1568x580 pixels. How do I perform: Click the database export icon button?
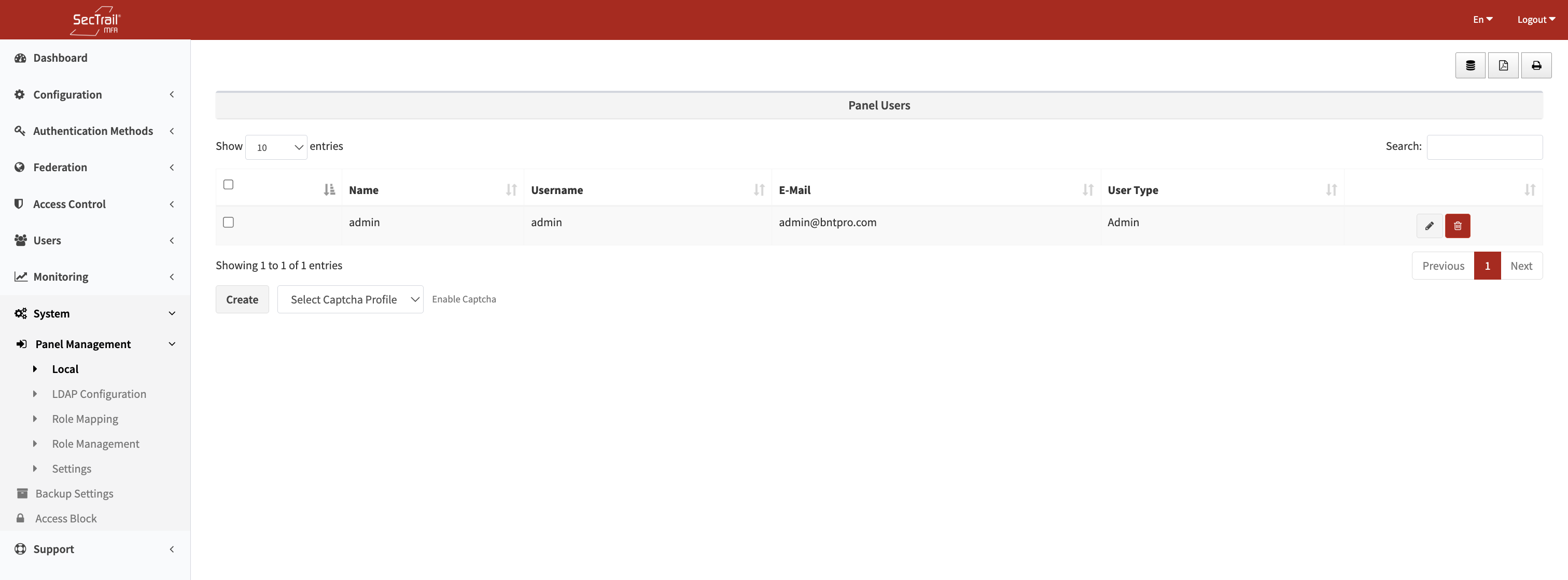click(x=1470, y=65)
